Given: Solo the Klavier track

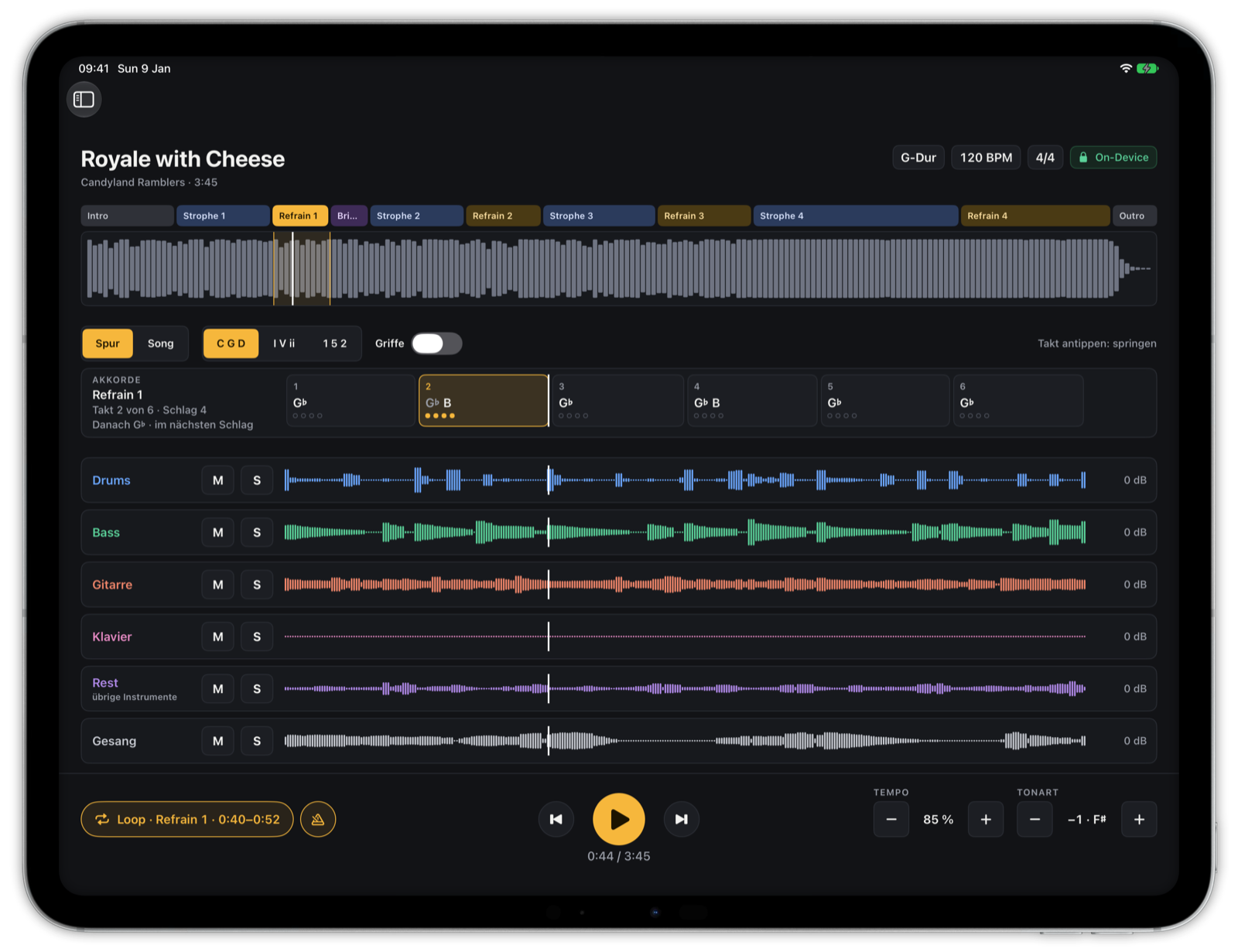Looking at the screenshot, I should tap(257, 636).
